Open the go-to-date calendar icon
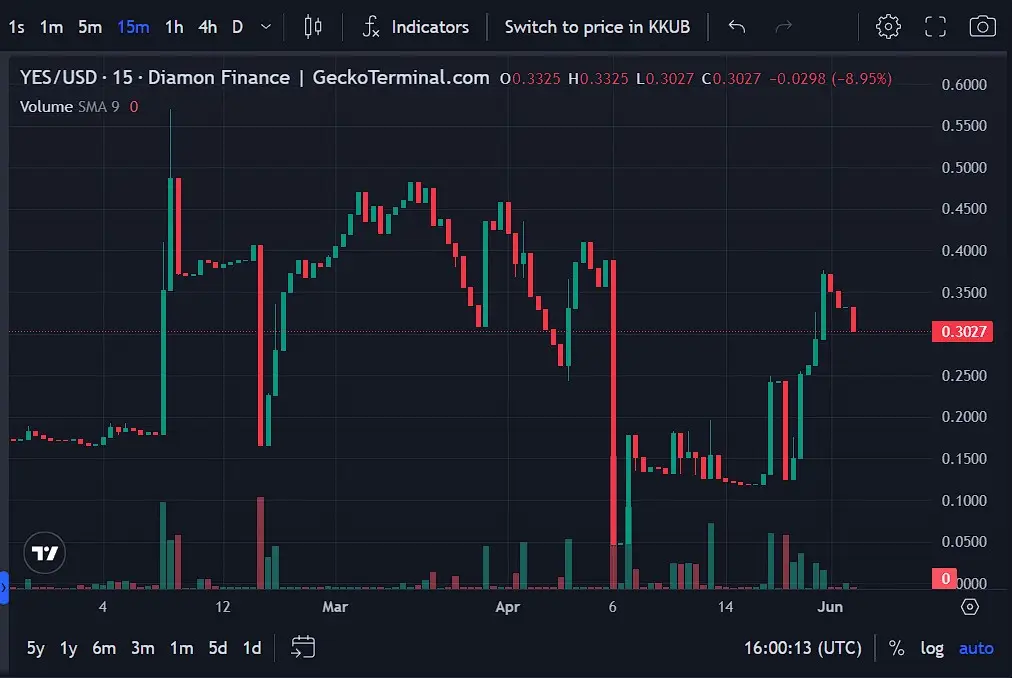 point(303,648)
